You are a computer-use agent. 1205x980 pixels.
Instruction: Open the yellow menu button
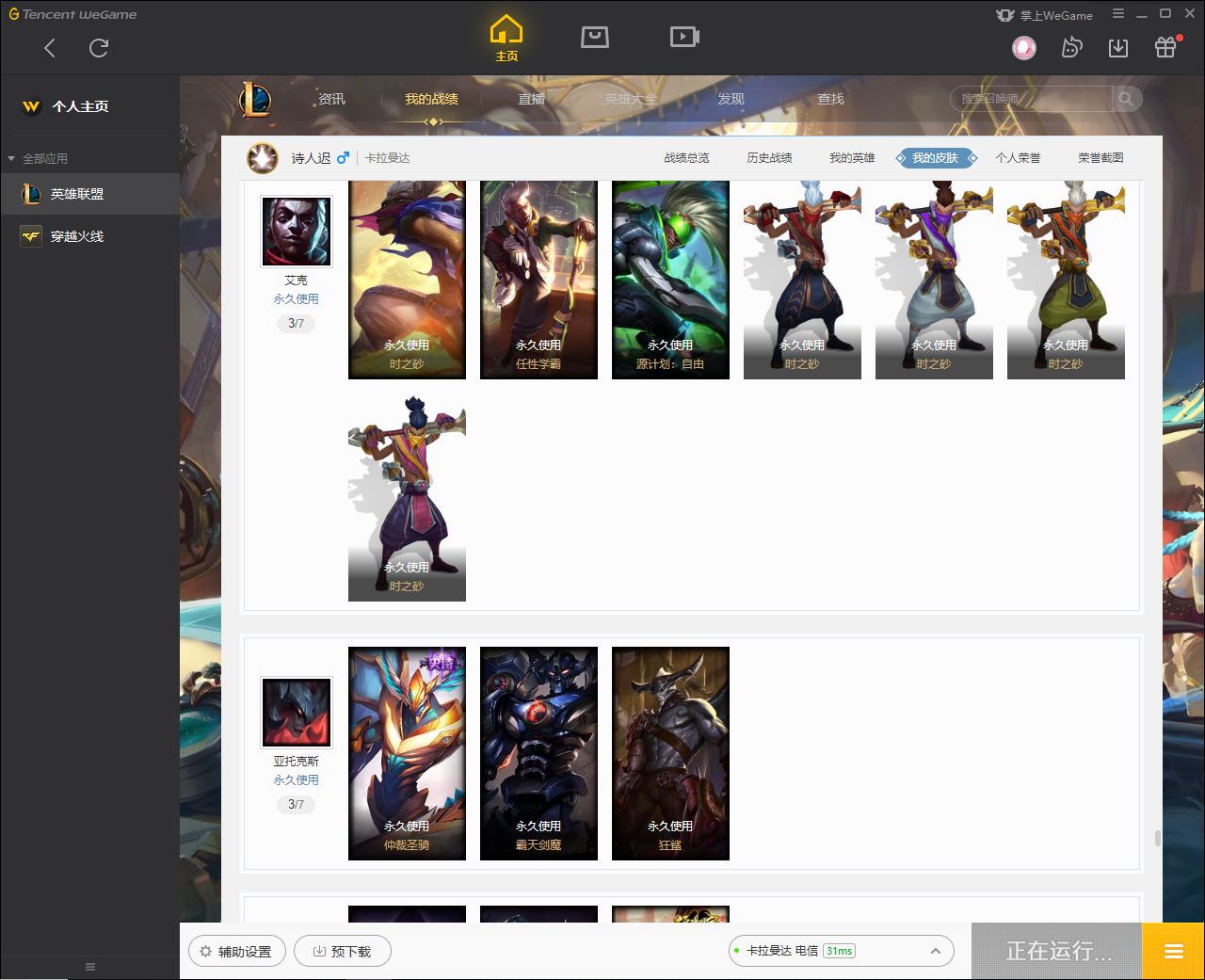(x=1174, y=951)
